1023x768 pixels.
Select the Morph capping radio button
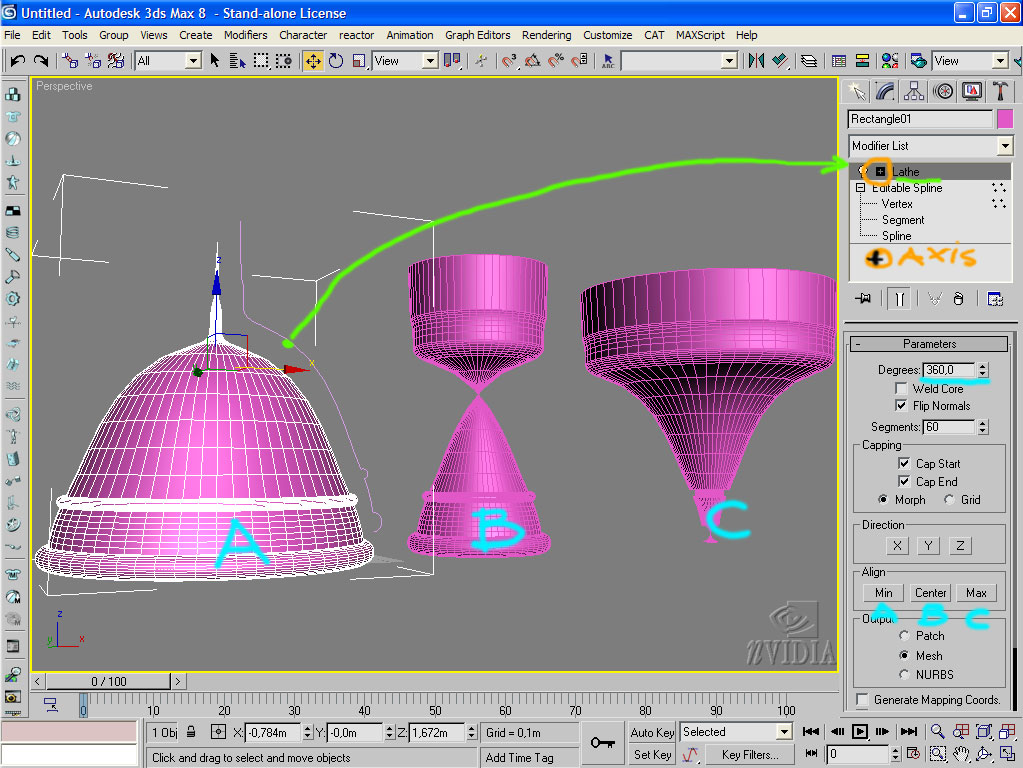click(883, 500)
